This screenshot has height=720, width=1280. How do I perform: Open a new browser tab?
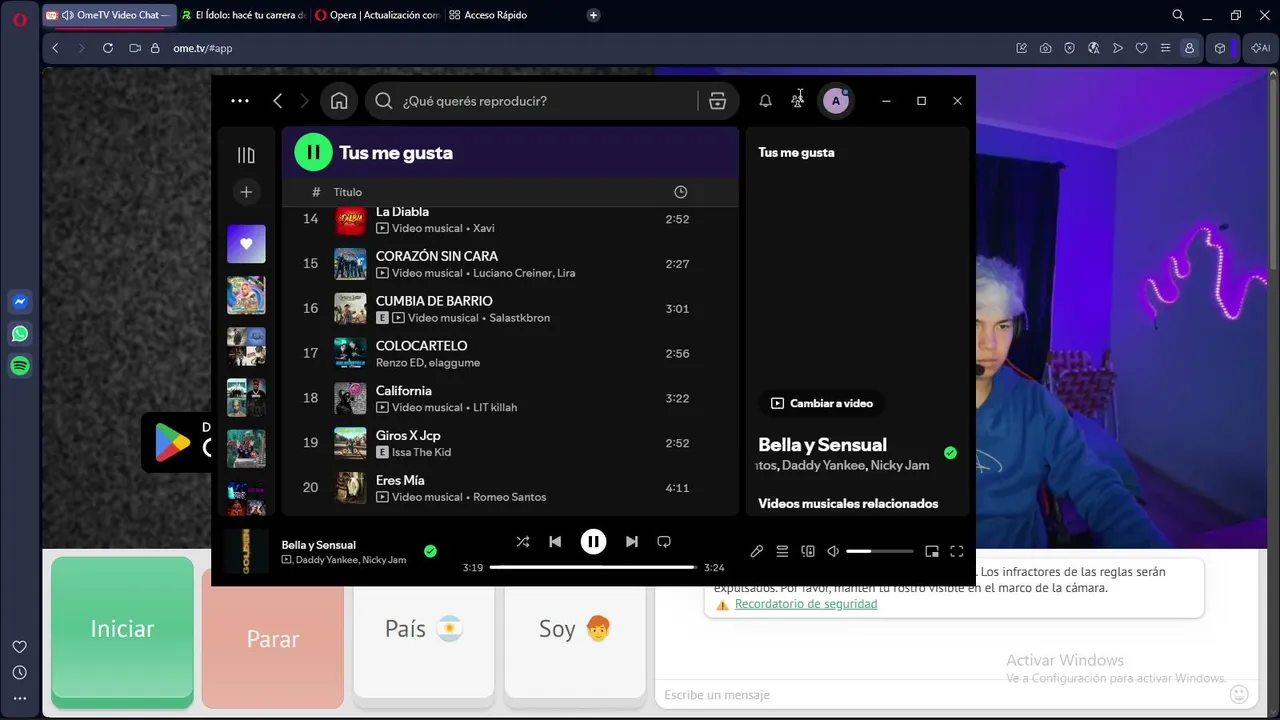point(593,15)
